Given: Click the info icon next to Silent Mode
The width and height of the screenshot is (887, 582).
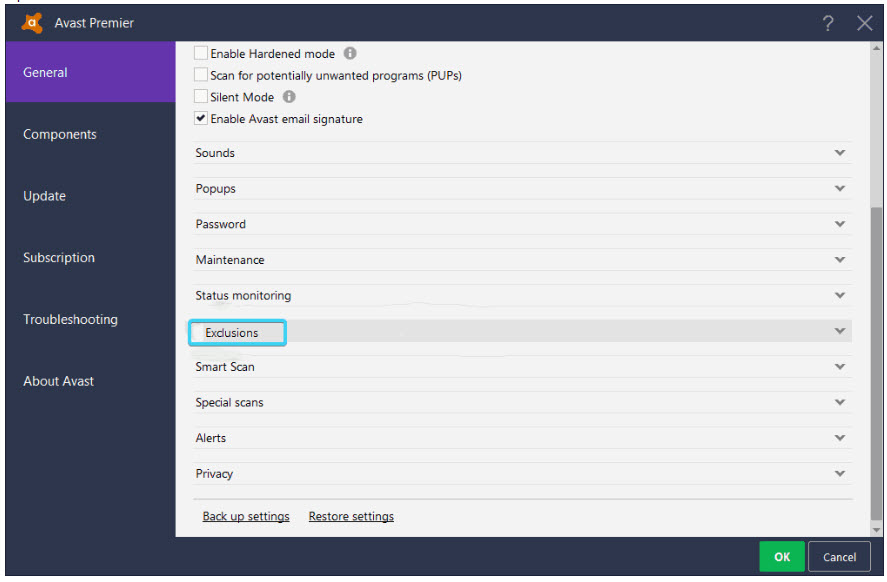Looking at the screenshot, I should 288,97.
